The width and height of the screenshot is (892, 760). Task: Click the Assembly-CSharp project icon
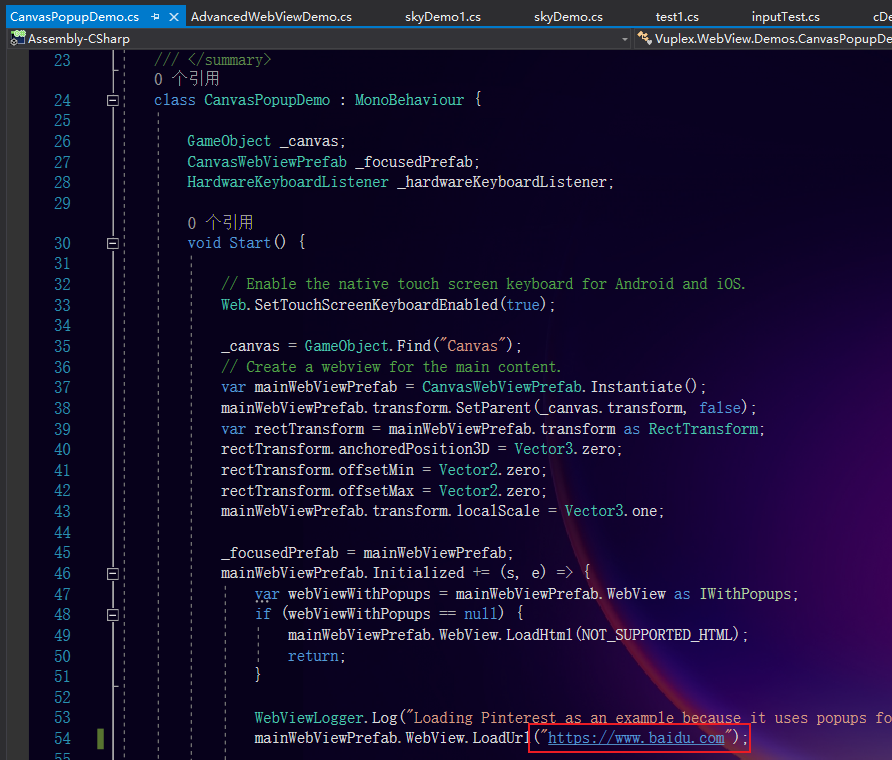[x=18, y=38]
